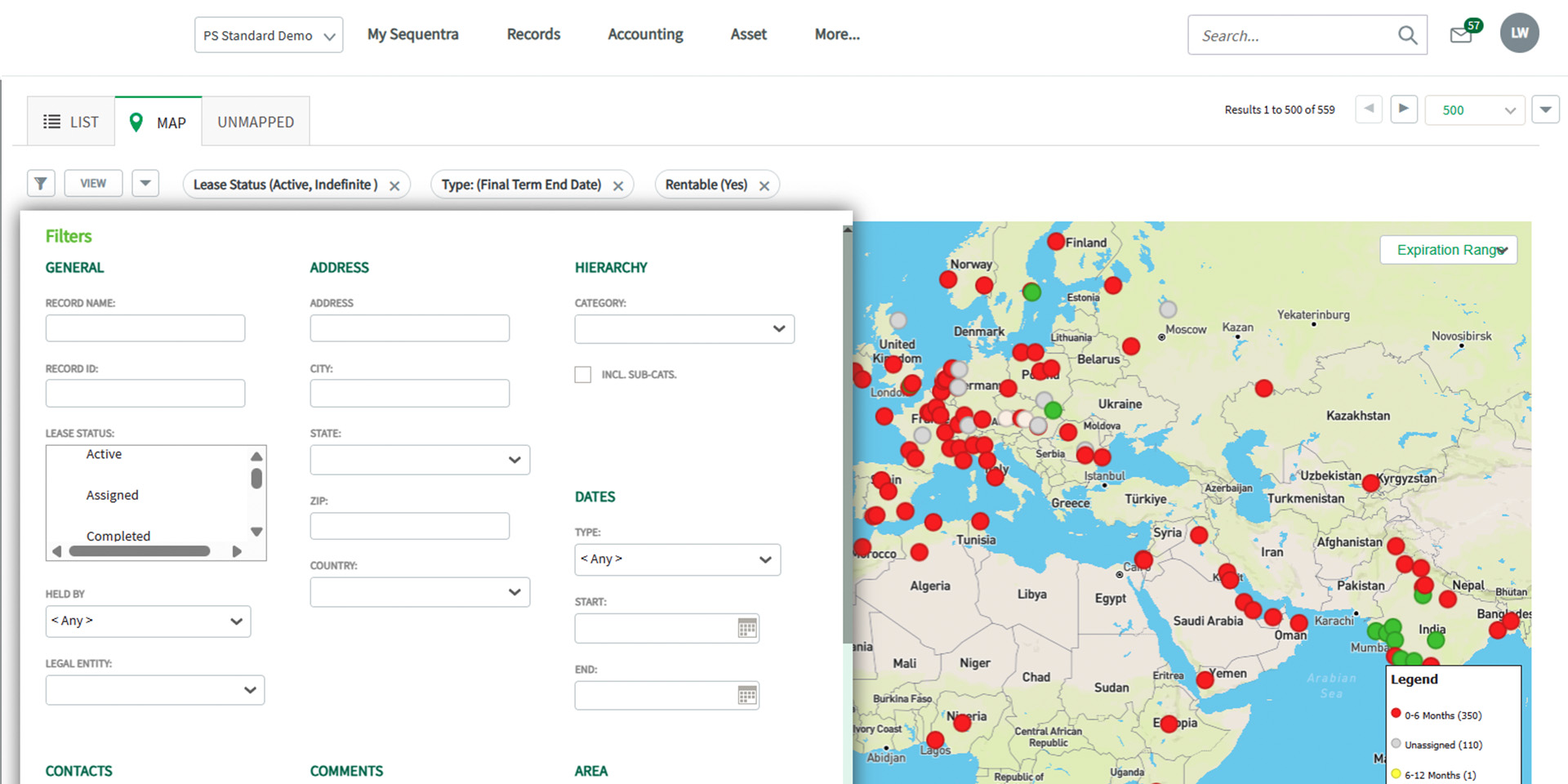Click the red marker in Yemen

point(1205,679)
